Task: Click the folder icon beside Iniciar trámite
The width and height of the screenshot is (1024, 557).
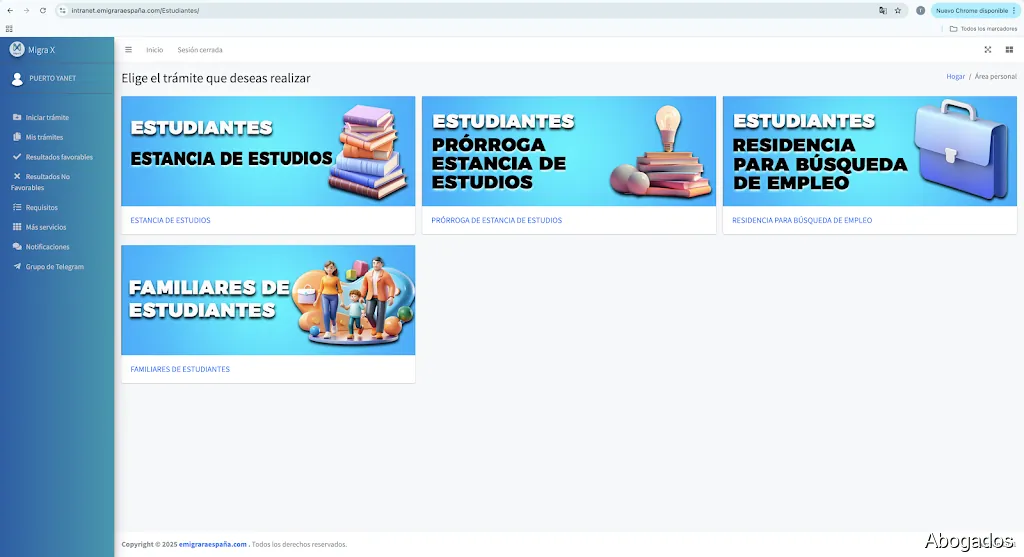Action: (x=17, y=117)
